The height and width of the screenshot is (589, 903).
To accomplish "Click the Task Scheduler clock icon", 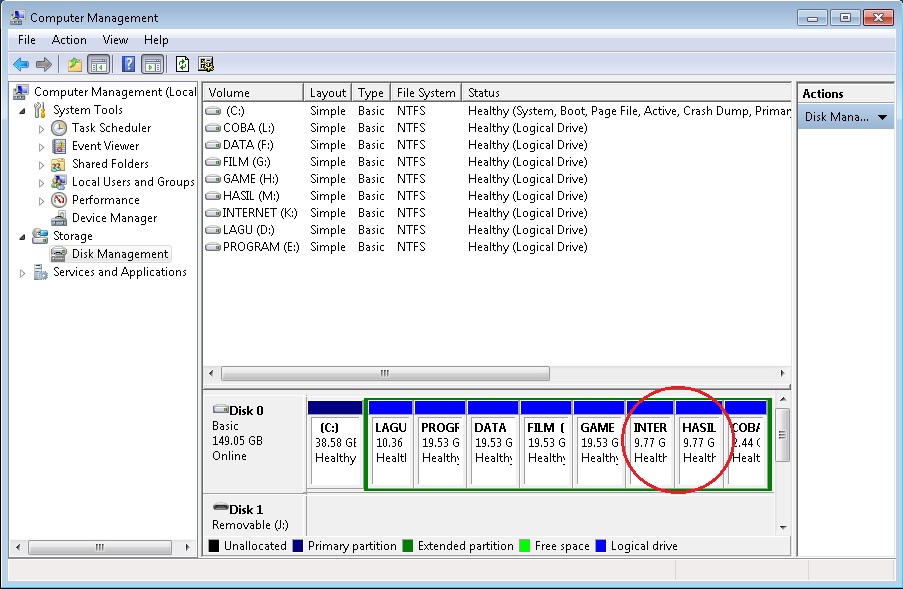I will (59, 128).
